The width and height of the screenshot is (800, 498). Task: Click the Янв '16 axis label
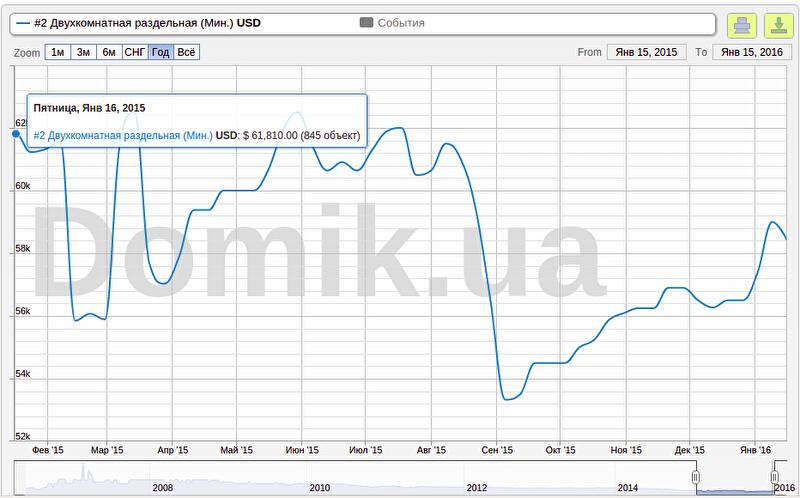tap(756, 450)
